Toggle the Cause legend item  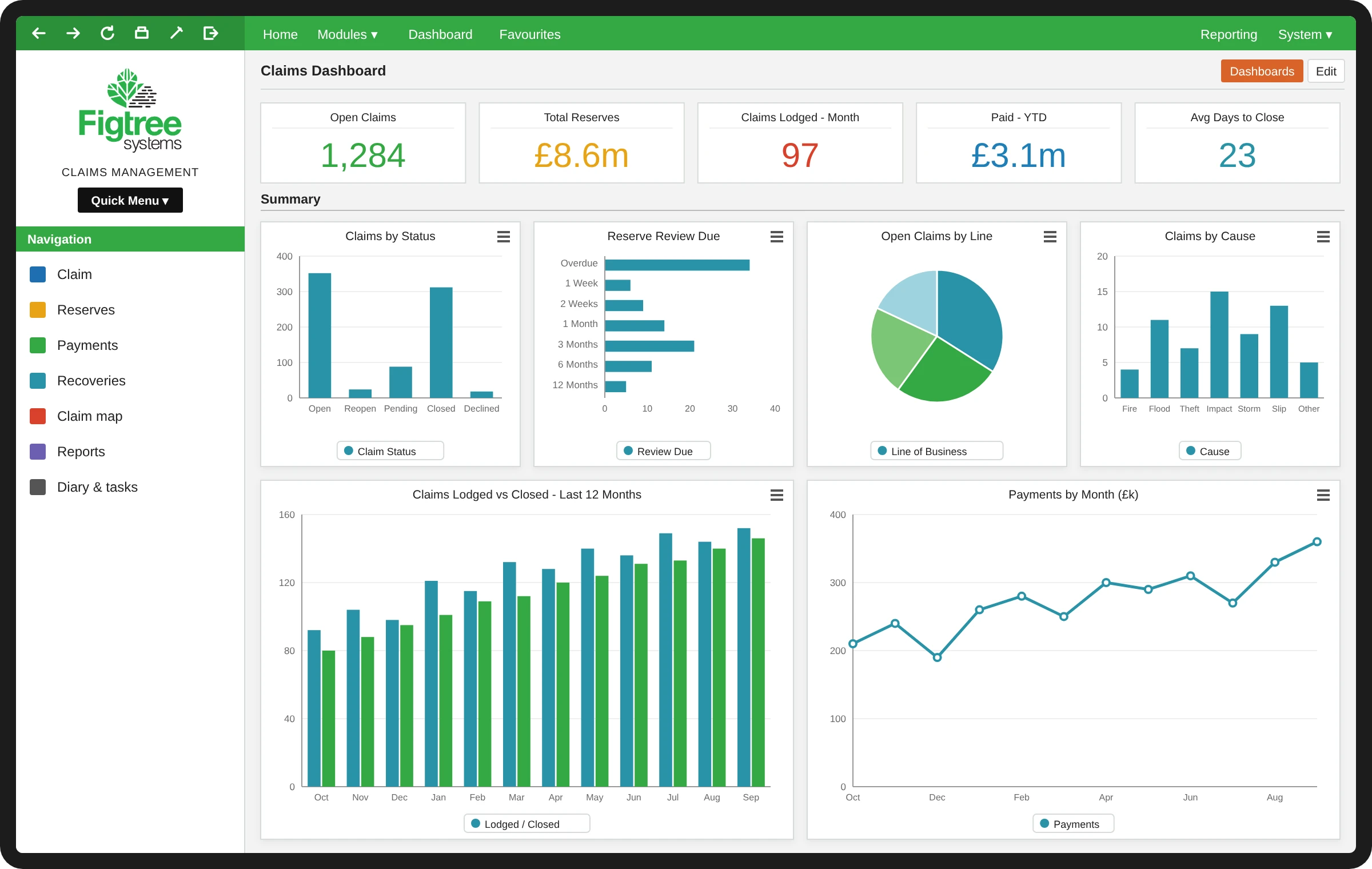[1210, 451]
